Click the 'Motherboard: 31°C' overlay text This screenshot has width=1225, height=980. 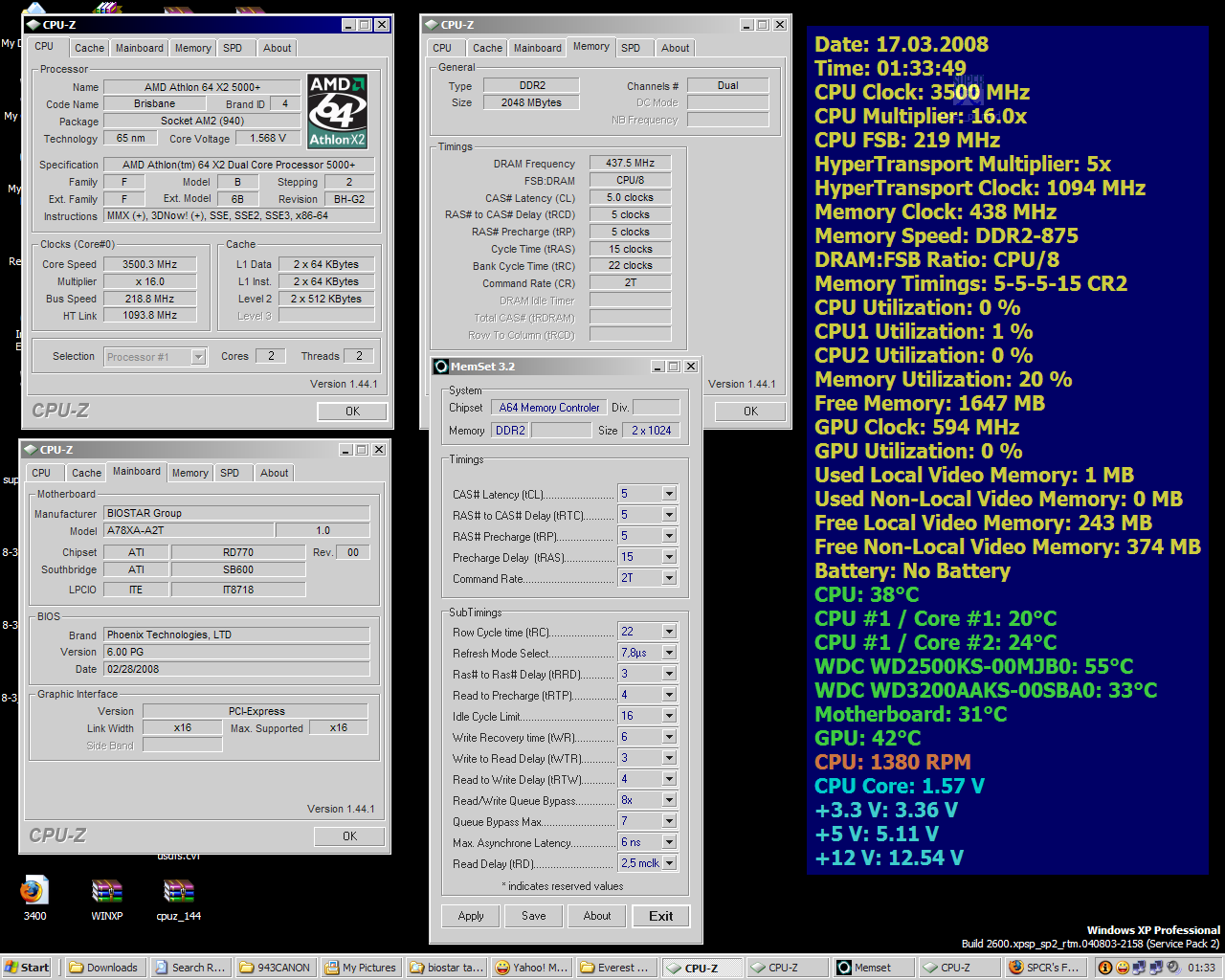coord(910,715)
